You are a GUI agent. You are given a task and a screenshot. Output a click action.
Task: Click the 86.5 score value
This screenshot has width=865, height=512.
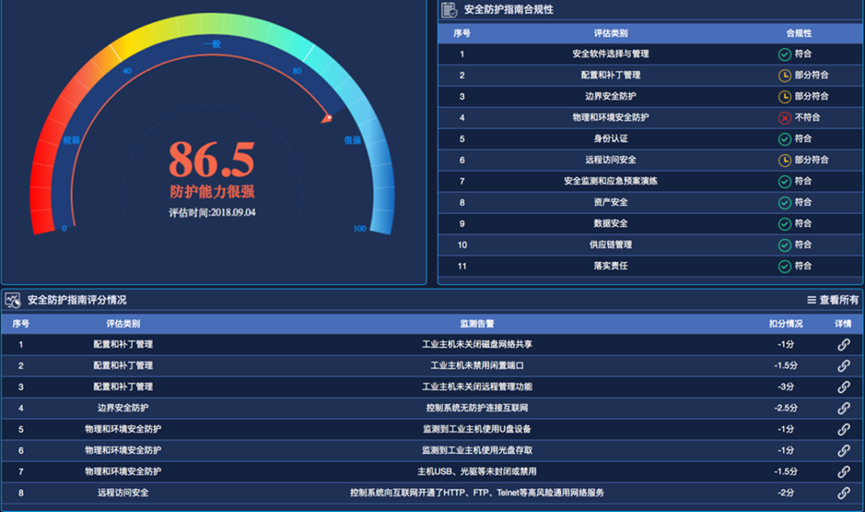(x=212, y=159)
